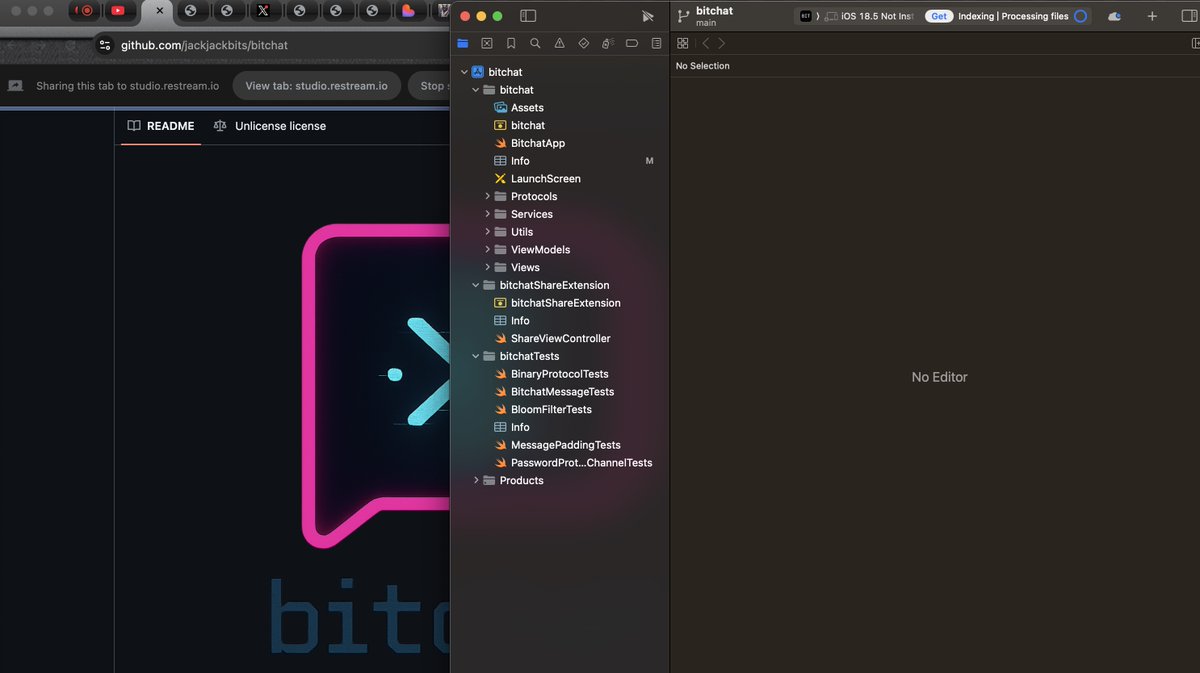Select the BitchatApp swift file
This screenshot has height=673, width=1200.
530,143
